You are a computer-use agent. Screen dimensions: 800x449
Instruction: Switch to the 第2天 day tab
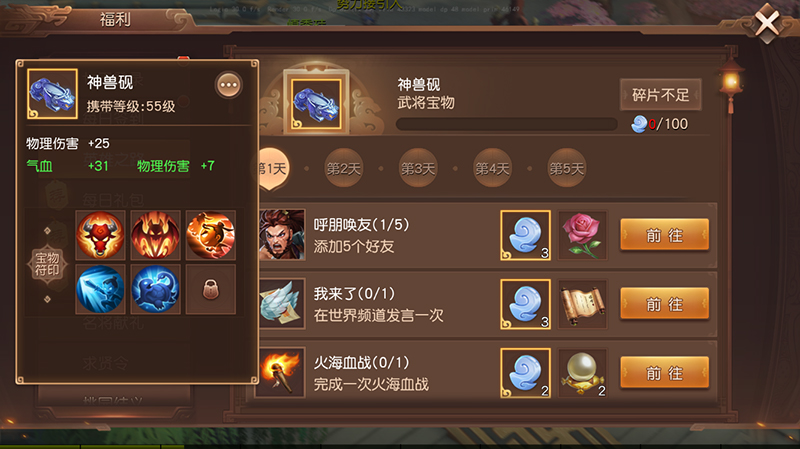coord(343,168)
